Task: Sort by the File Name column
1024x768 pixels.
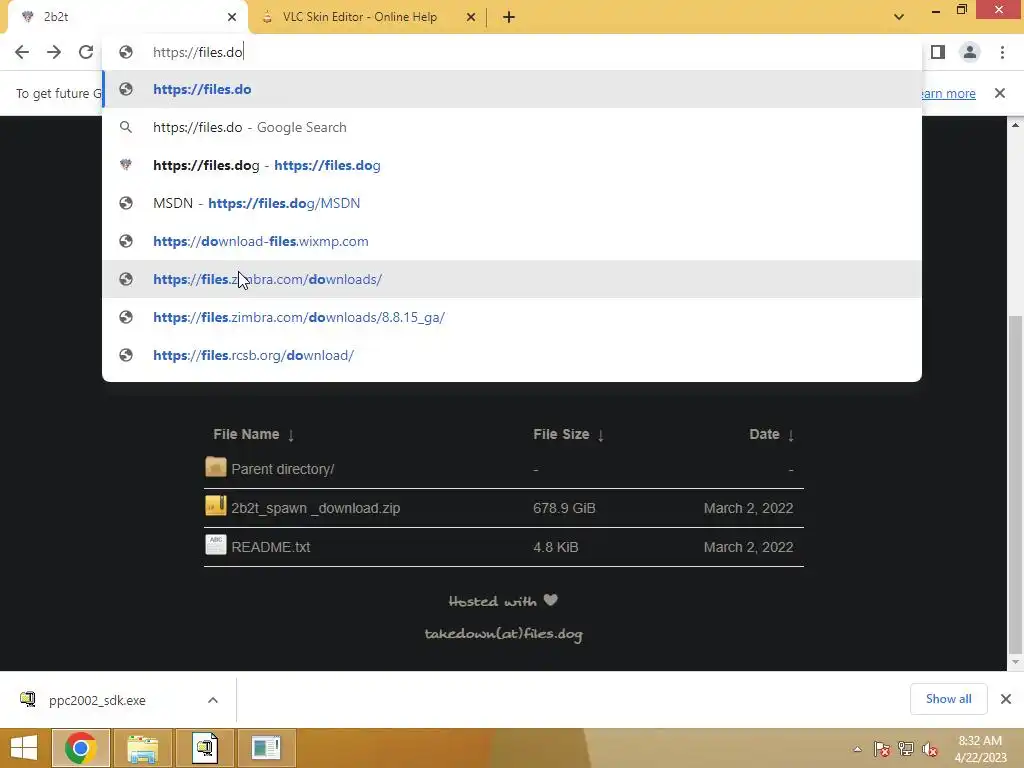Action: [x=246, y=434]
